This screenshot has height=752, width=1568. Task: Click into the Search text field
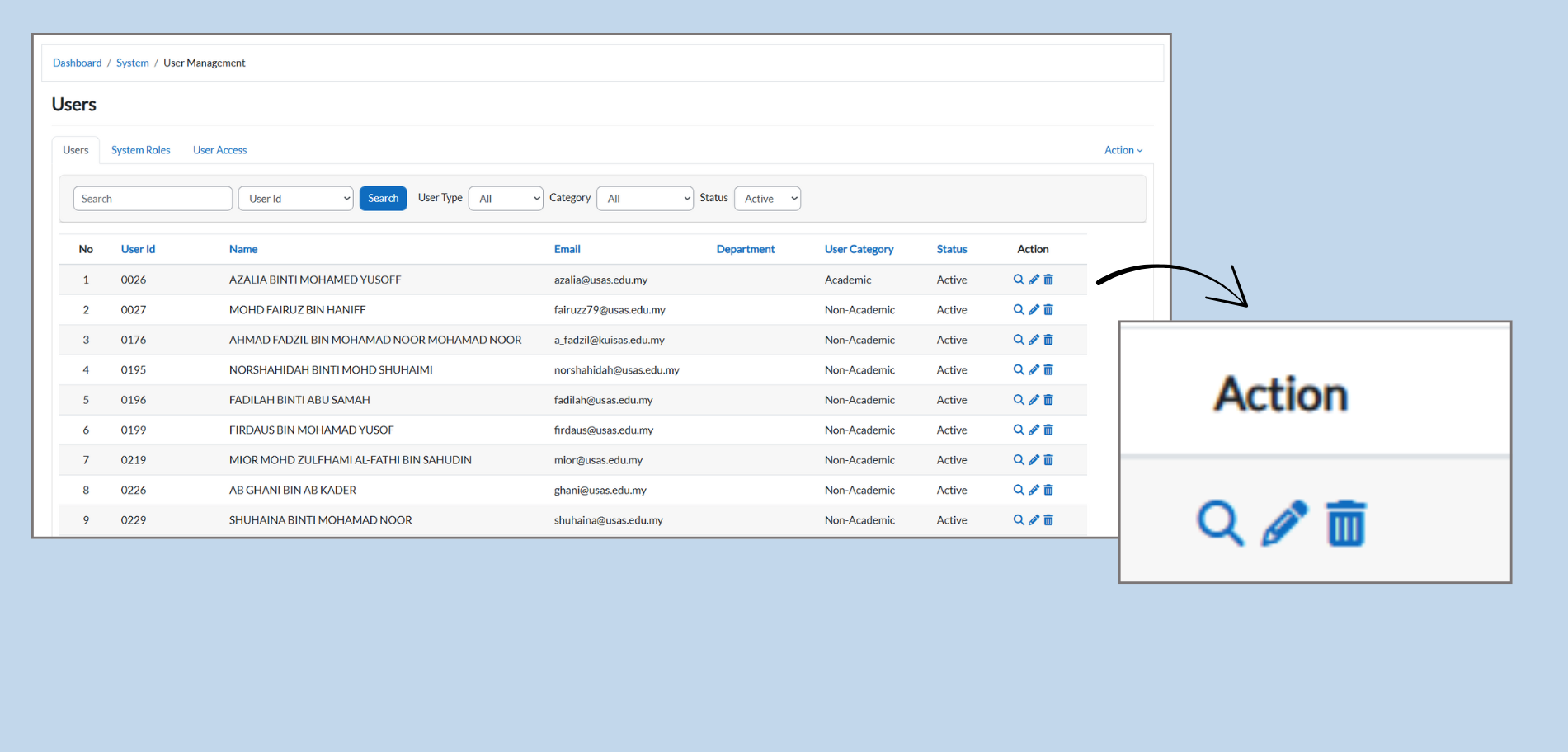(153, 199)
